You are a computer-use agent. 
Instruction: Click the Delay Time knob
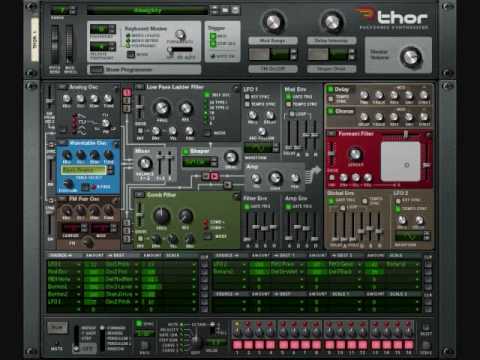[364, 95]
